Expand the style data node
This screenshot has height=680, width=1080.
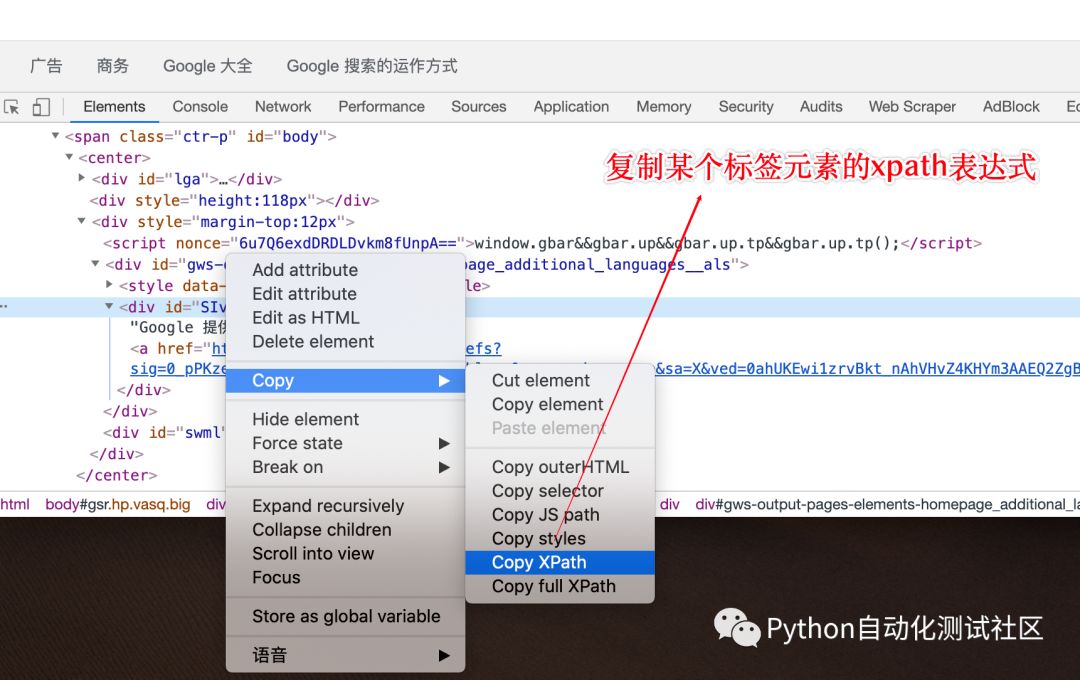point(109,284)
